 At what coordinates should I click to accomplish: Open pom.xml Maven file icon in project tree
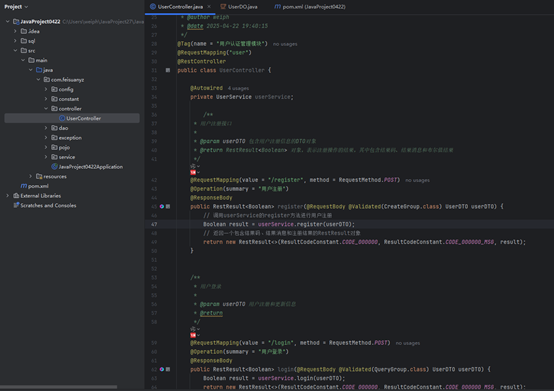pyautogui.click(x=24, y=186)
